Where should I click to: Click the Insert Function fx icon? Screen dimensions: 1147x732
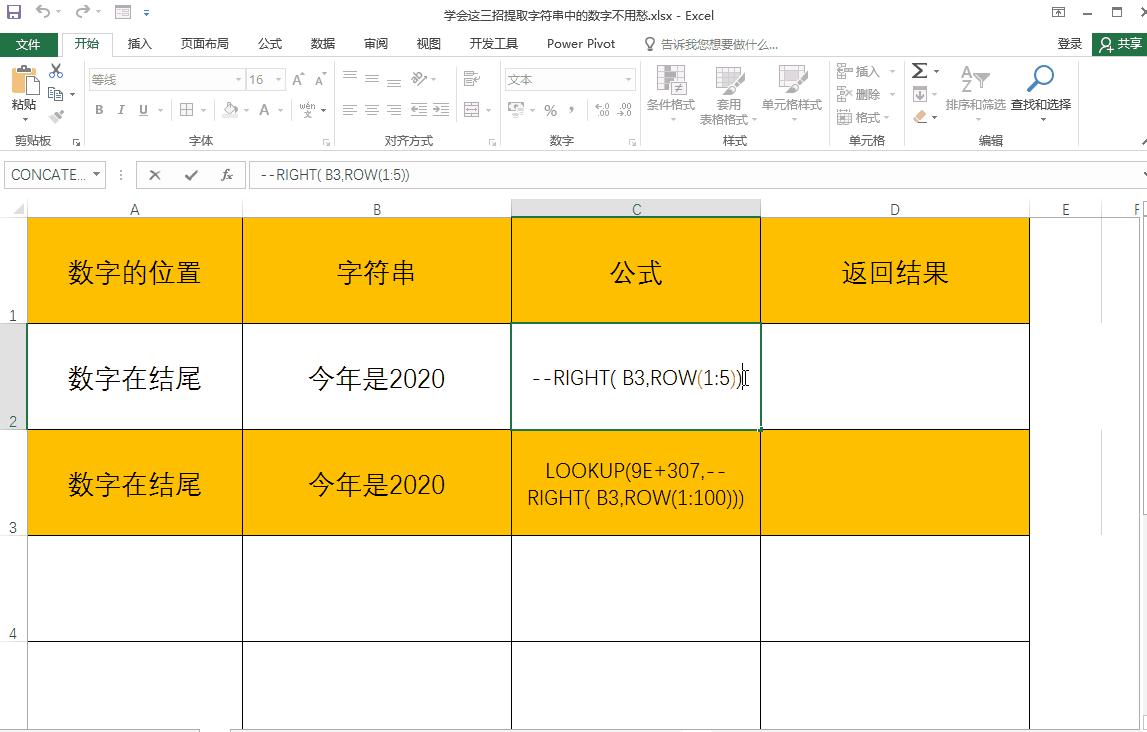(x=227, y=174)
